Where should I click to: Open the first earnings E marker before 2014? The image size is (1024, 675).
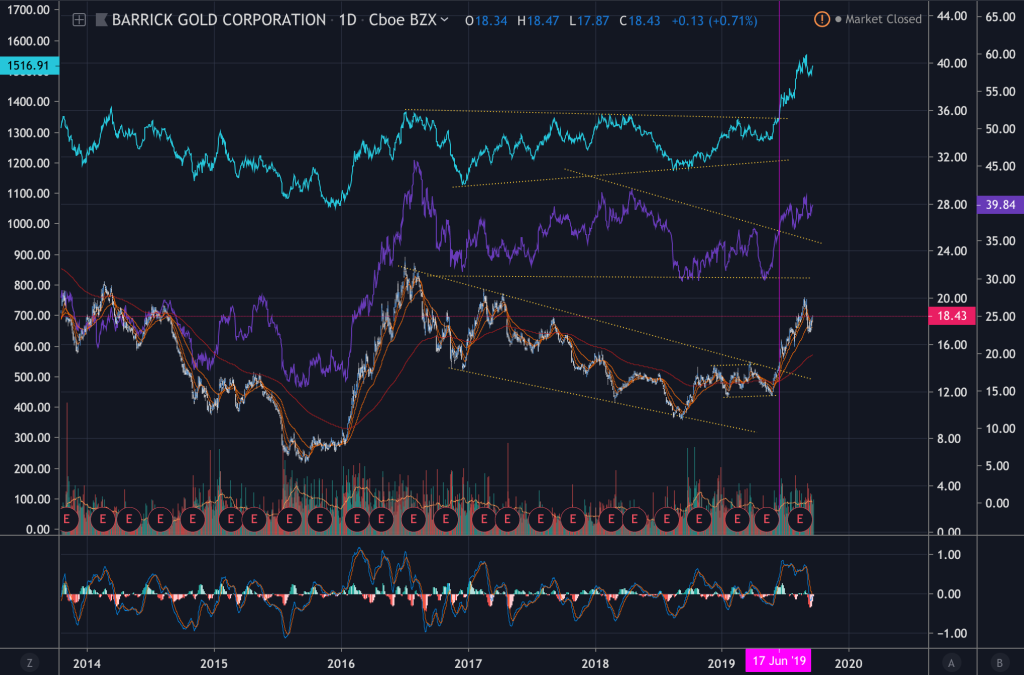point(67,520)
